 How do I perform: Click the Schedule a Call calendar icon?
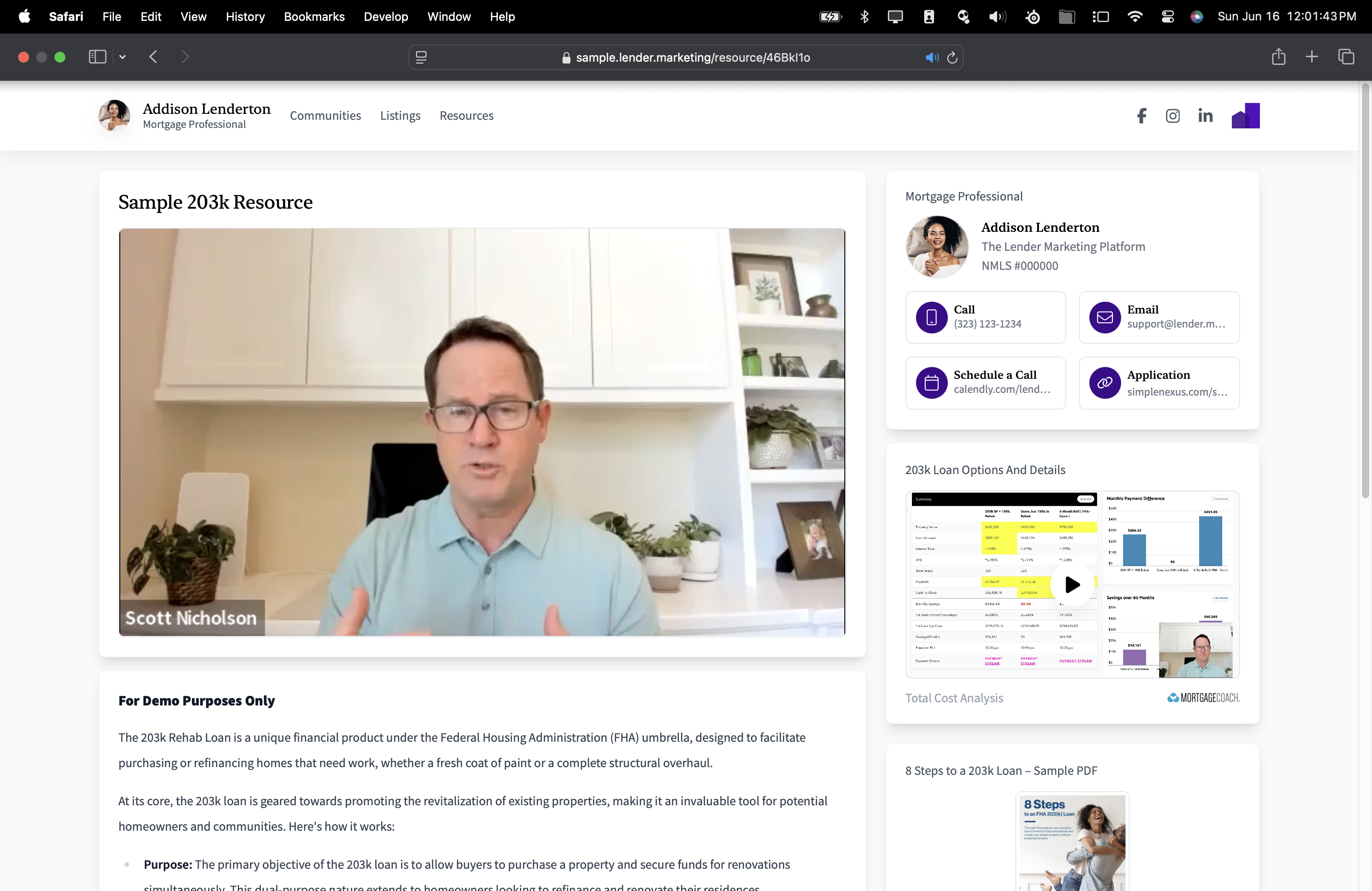pos(931,383)
